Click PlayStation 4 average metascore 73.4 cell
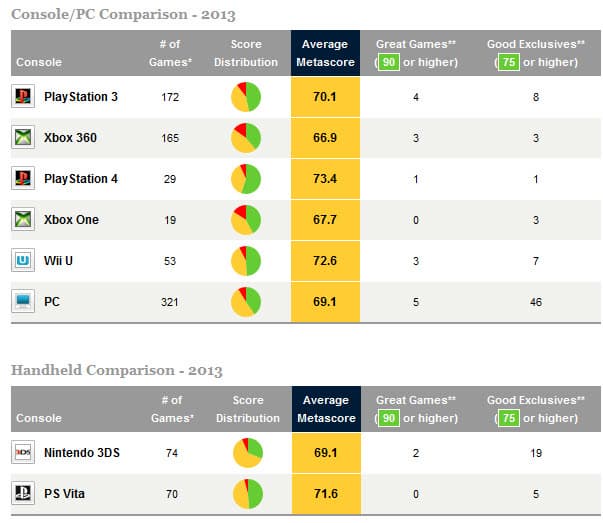The width and height of the screenshot is (603, 523). 324,179
